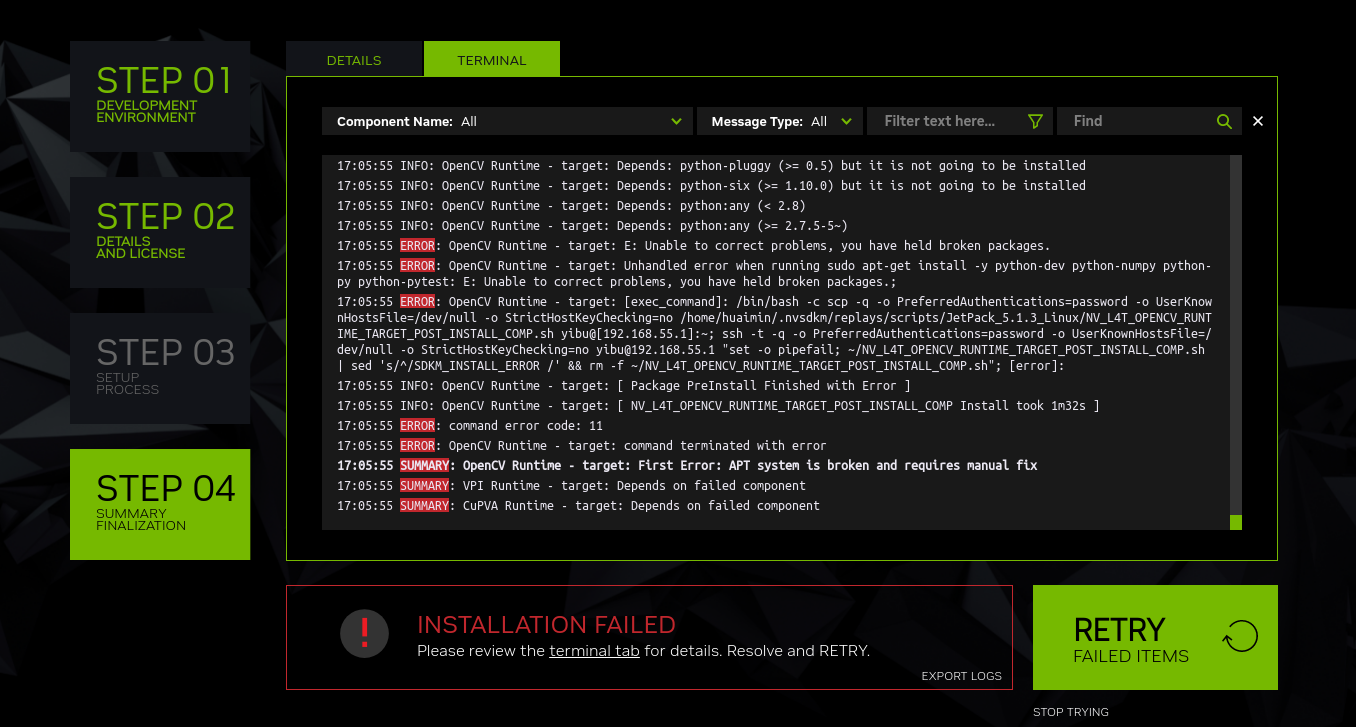Go to Step 01 Development Environment
The height and width of the screenshot is (727, 1356).
[x=160, y=96]
